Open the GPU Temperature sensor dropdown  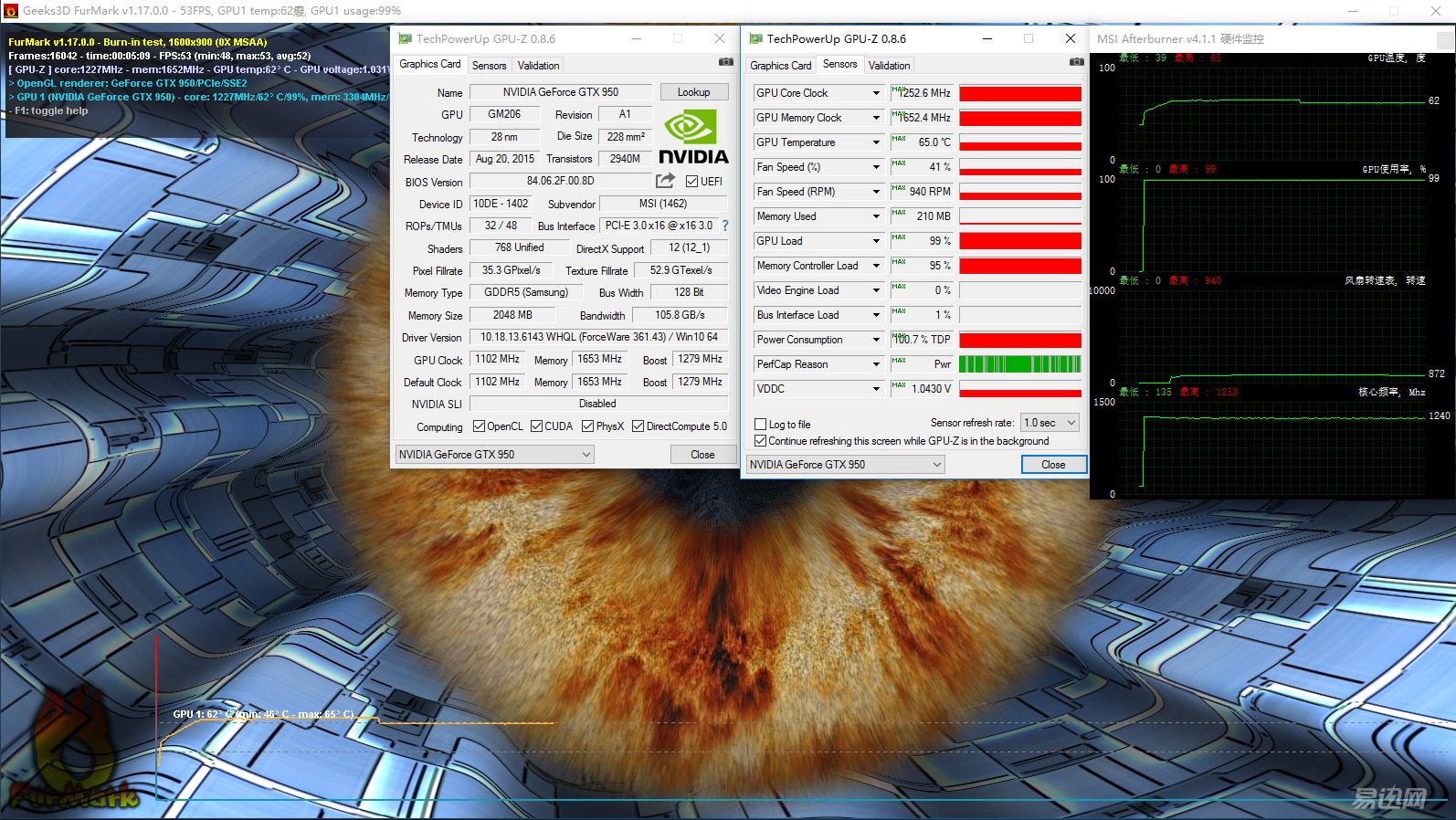876,142
